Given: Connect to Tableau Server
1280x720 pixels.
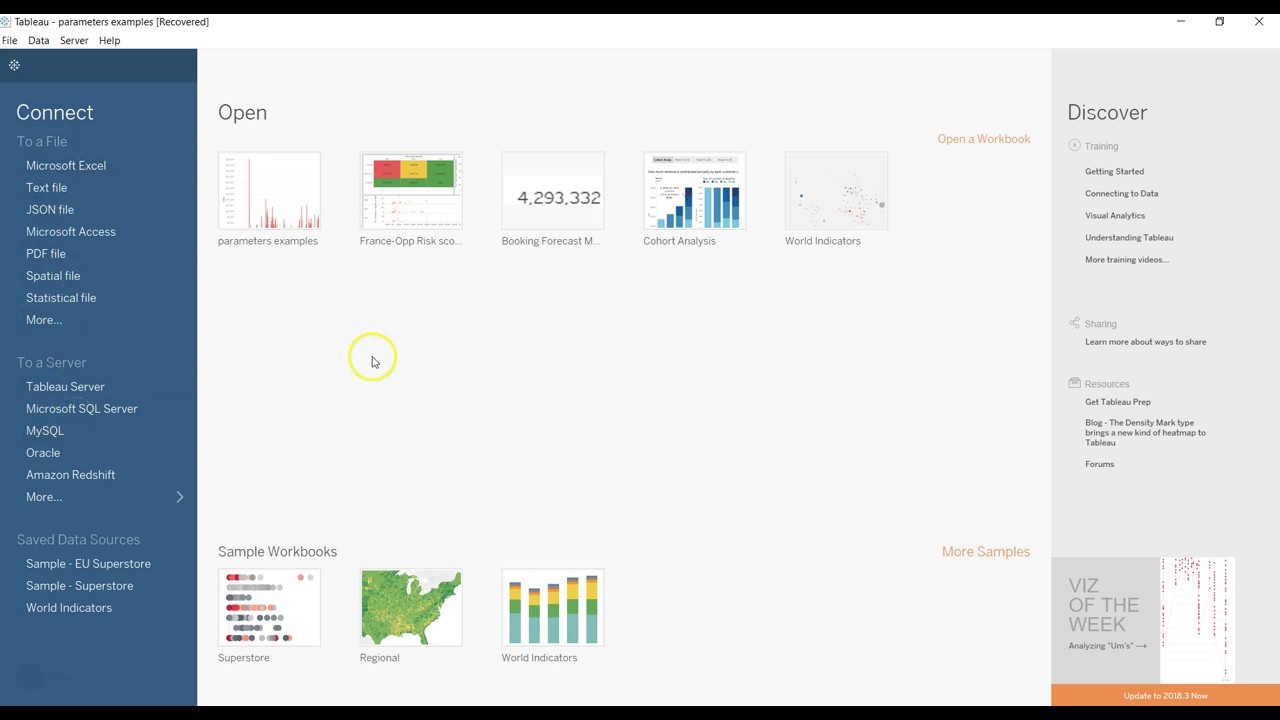Looking at the screenshot, I should [65, 387].
